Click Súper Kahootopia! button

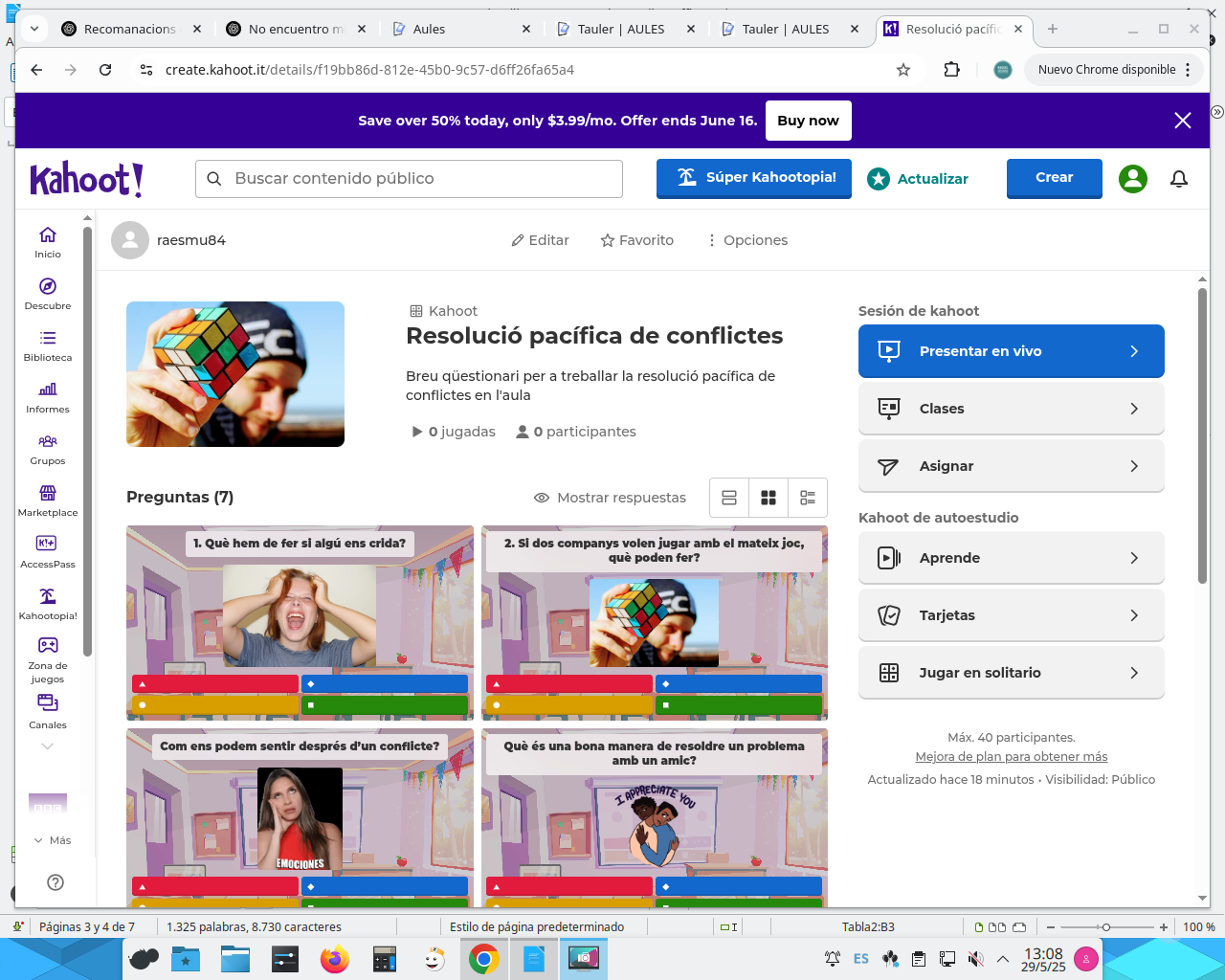[x=754, y=178]
